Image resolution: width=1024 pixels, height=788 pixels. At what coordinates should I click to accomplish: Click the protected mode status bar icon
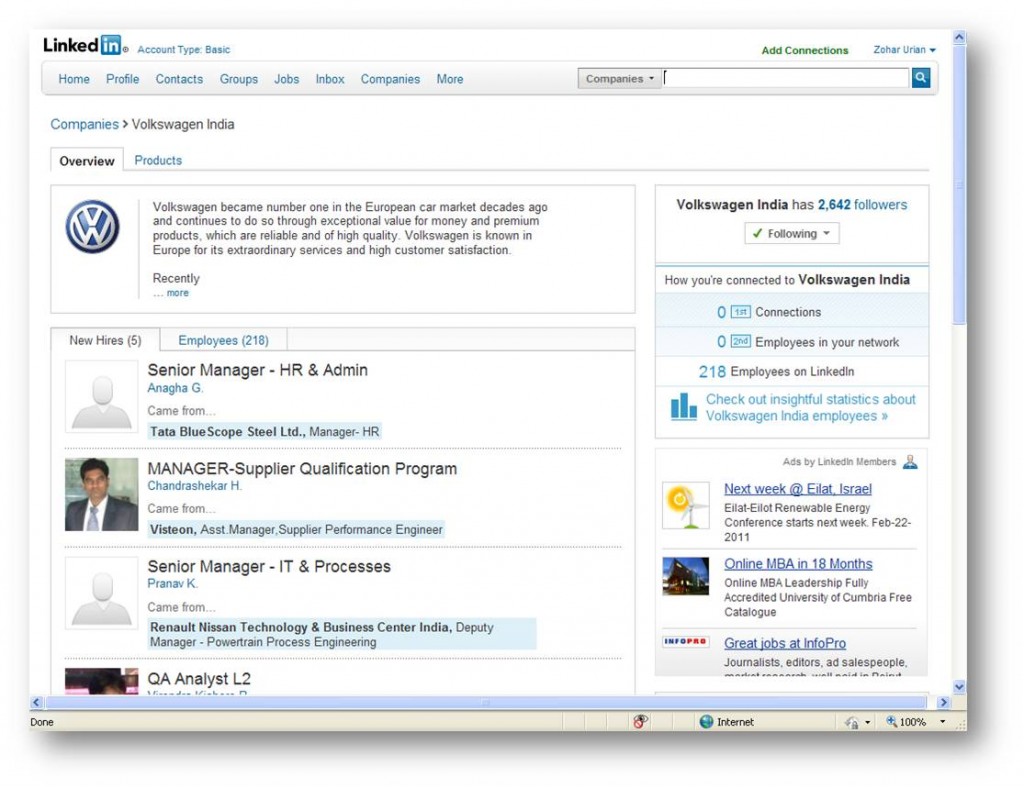tap(852, 722)
